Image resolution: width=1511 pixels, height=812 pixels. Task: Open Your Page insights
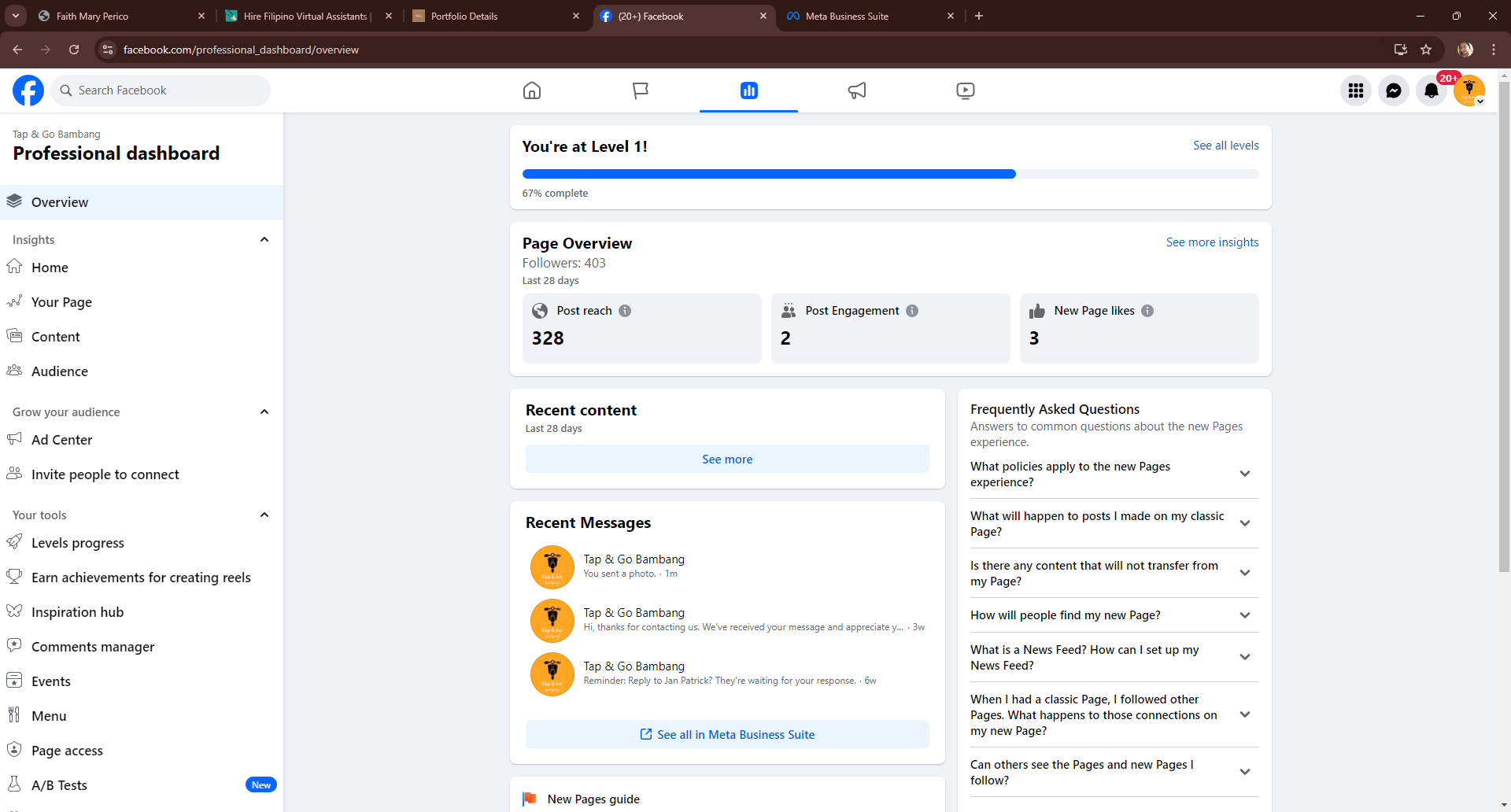(142, 302)
